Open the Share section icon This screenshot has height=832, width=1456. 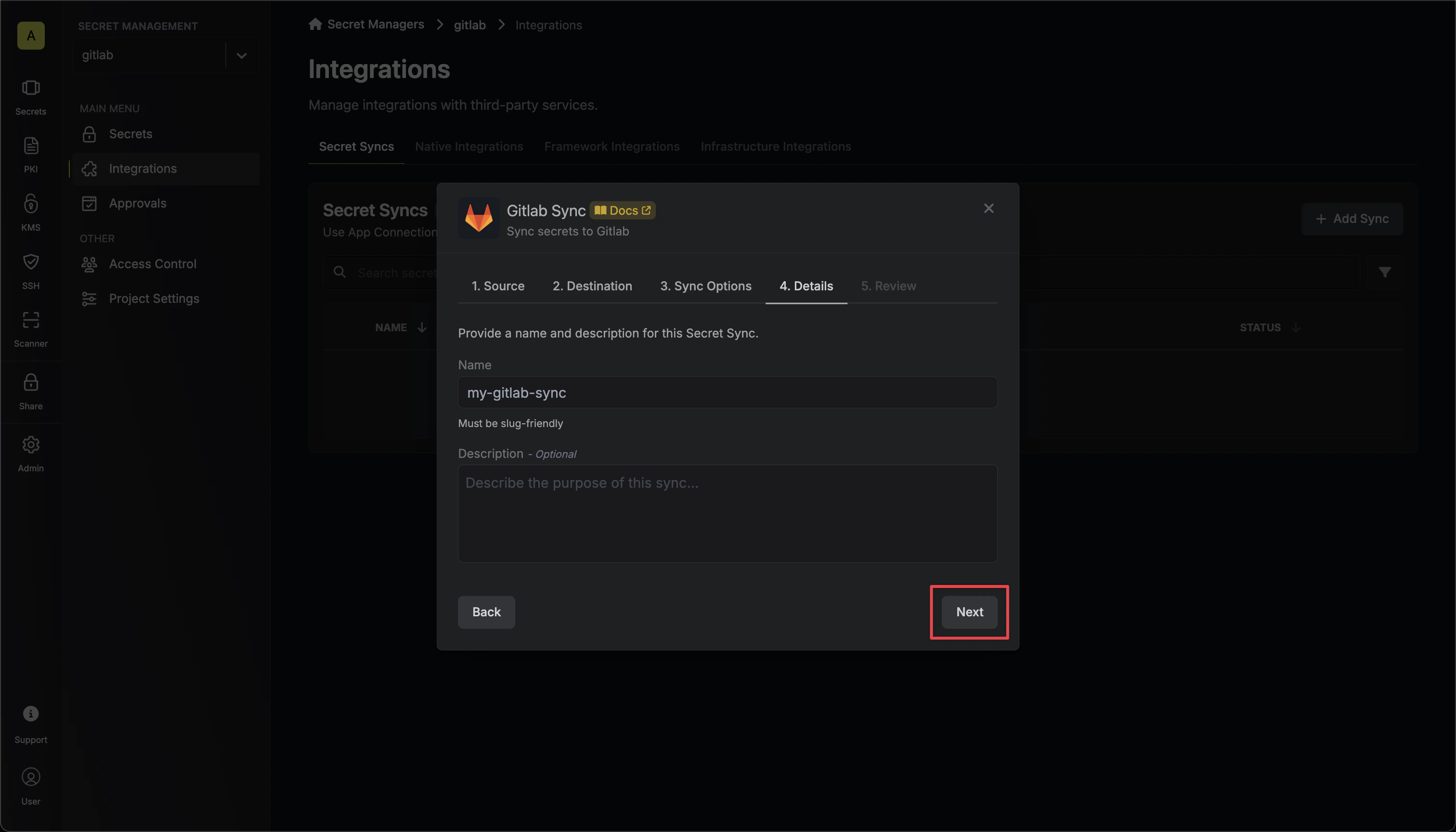point(31,392)
